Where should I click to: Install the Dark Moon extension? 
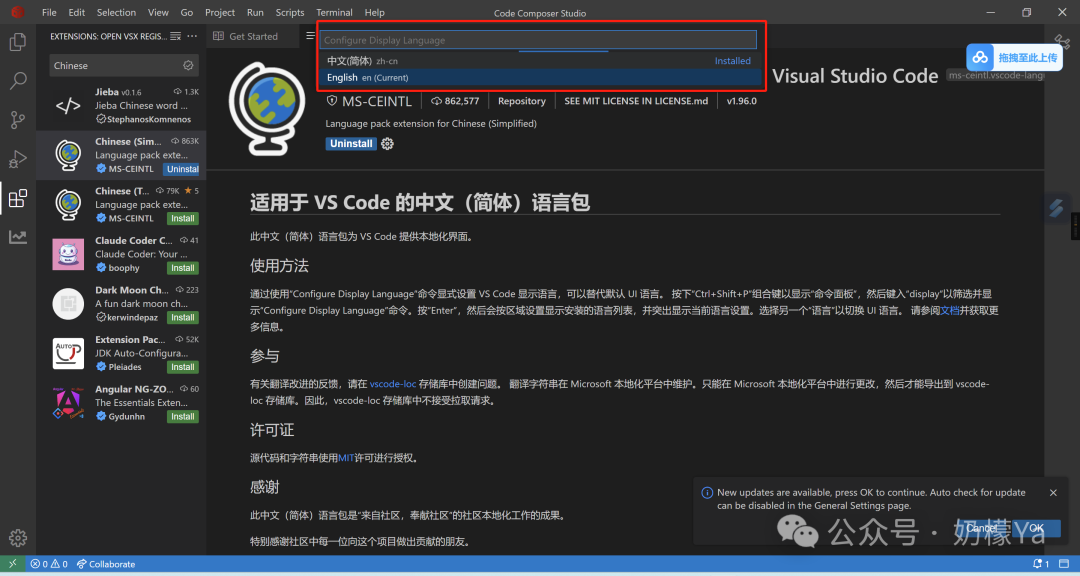tap(183, 318)
